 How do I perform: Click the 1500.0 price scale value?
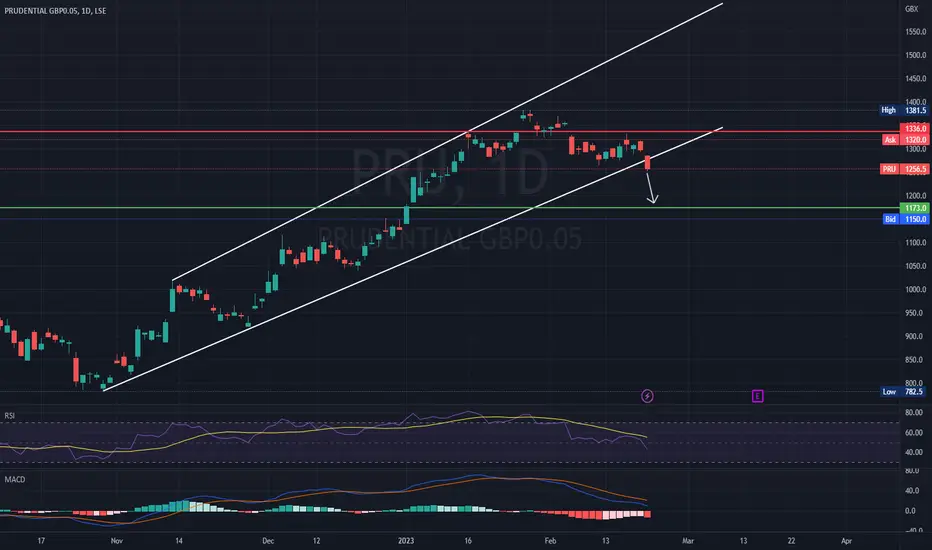click(x=915, y=55)
